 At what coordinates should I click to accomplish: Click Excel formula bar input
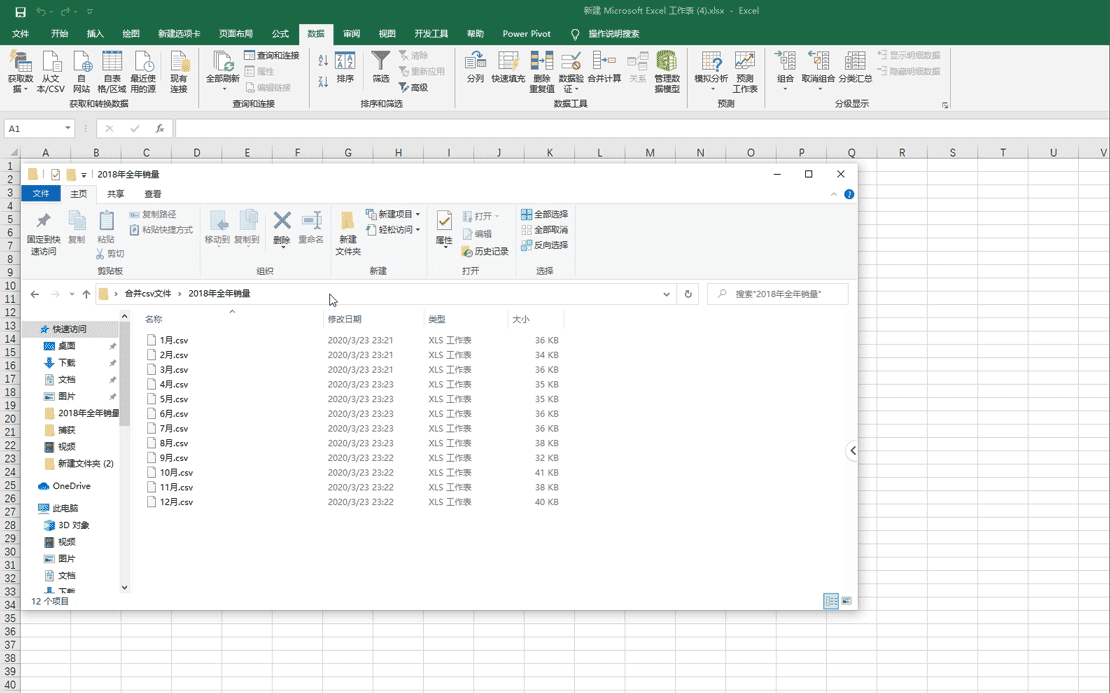[x=642, y=128]
